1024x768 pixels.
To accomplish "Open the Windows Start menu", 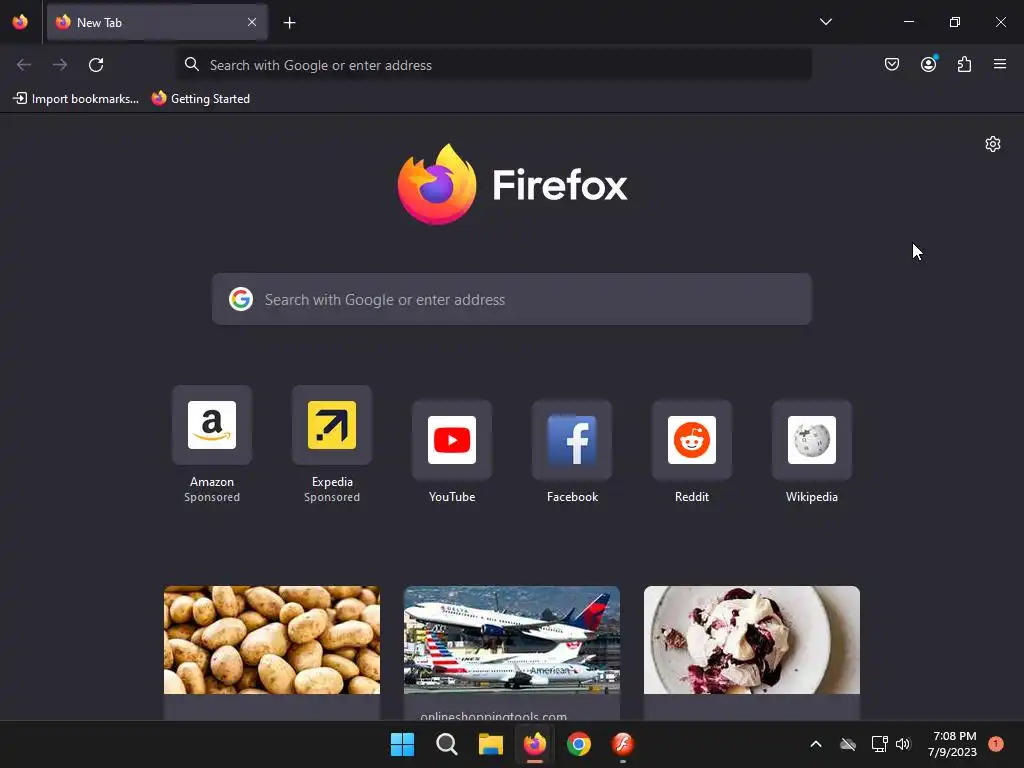I will [402, 744].
